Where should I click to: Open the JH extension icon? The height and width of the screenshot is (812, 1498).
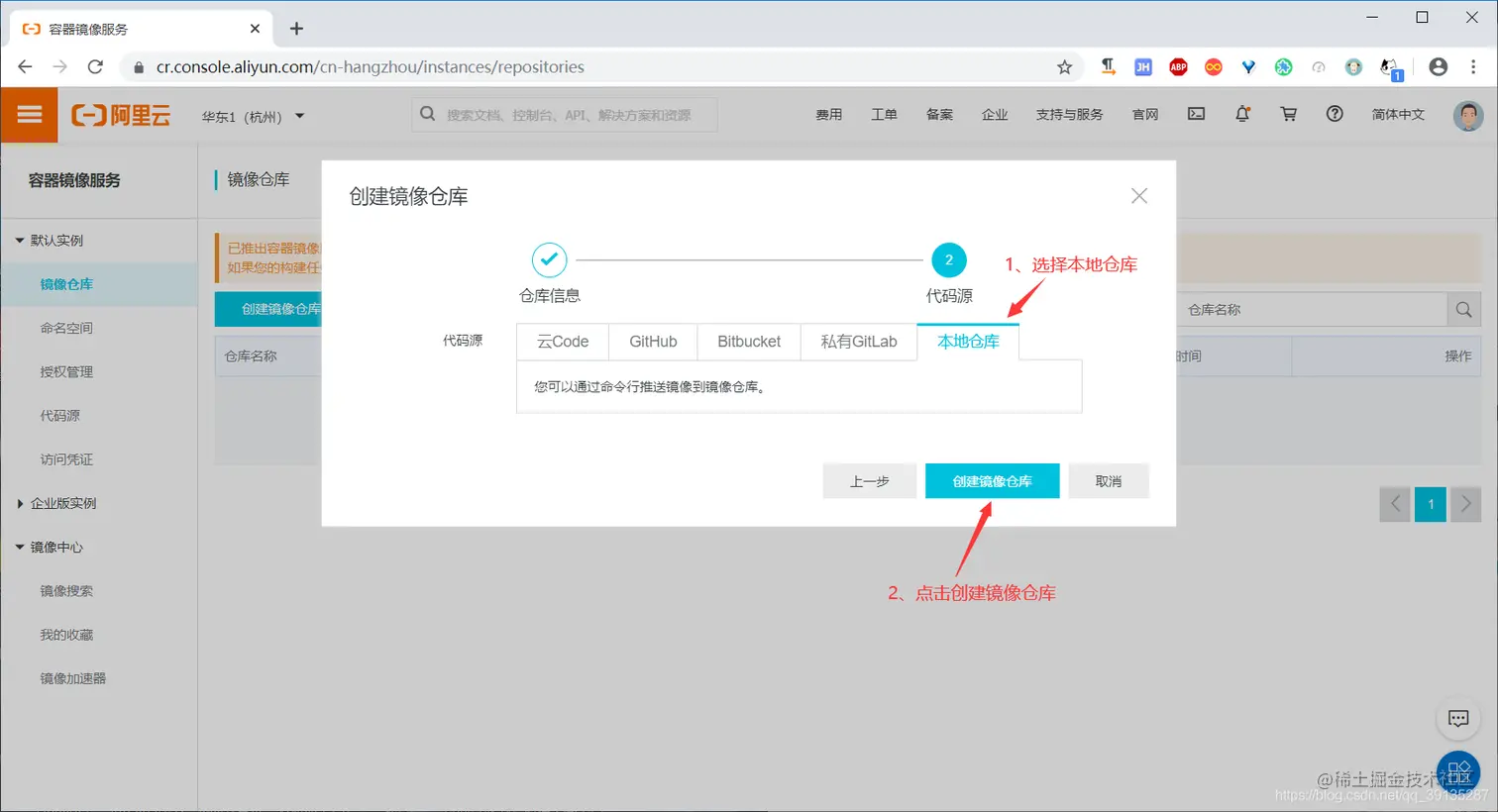[x=1143, y=67]
